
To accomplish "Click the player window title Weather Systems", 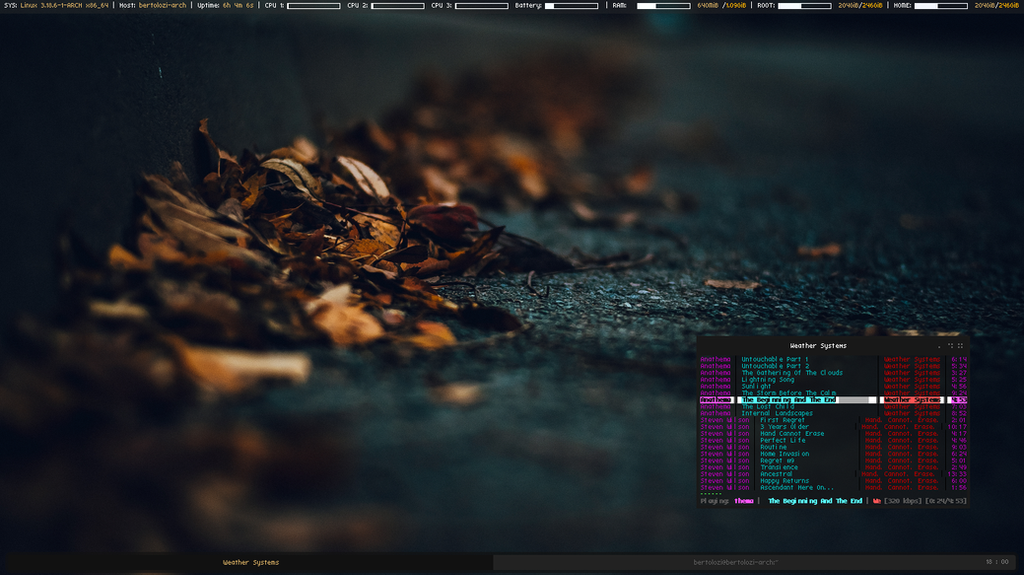I will point(818,346).
